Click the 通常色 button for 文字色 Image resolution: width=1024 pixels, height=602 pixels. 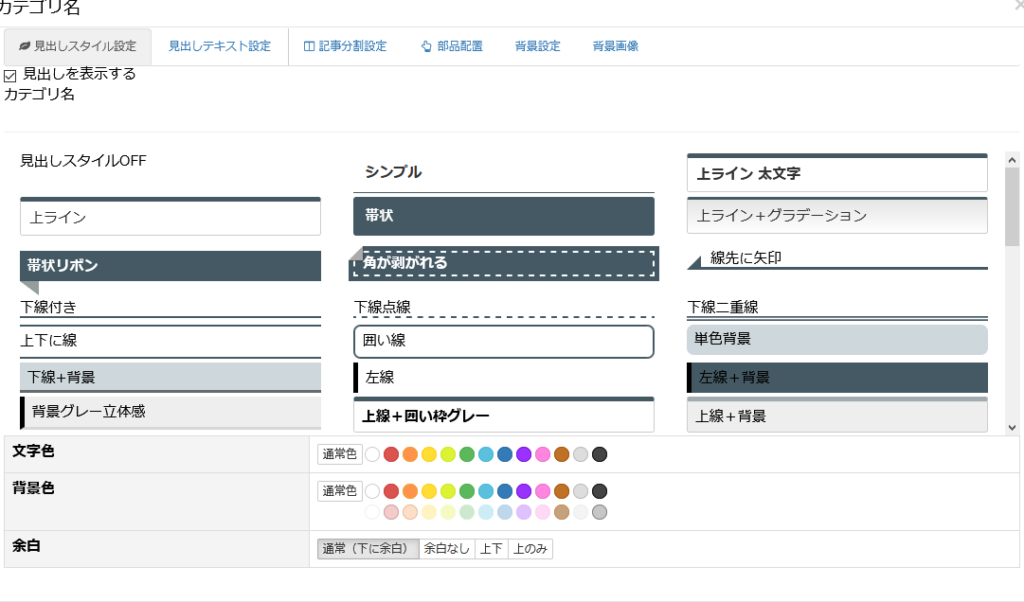pos(339,455)
